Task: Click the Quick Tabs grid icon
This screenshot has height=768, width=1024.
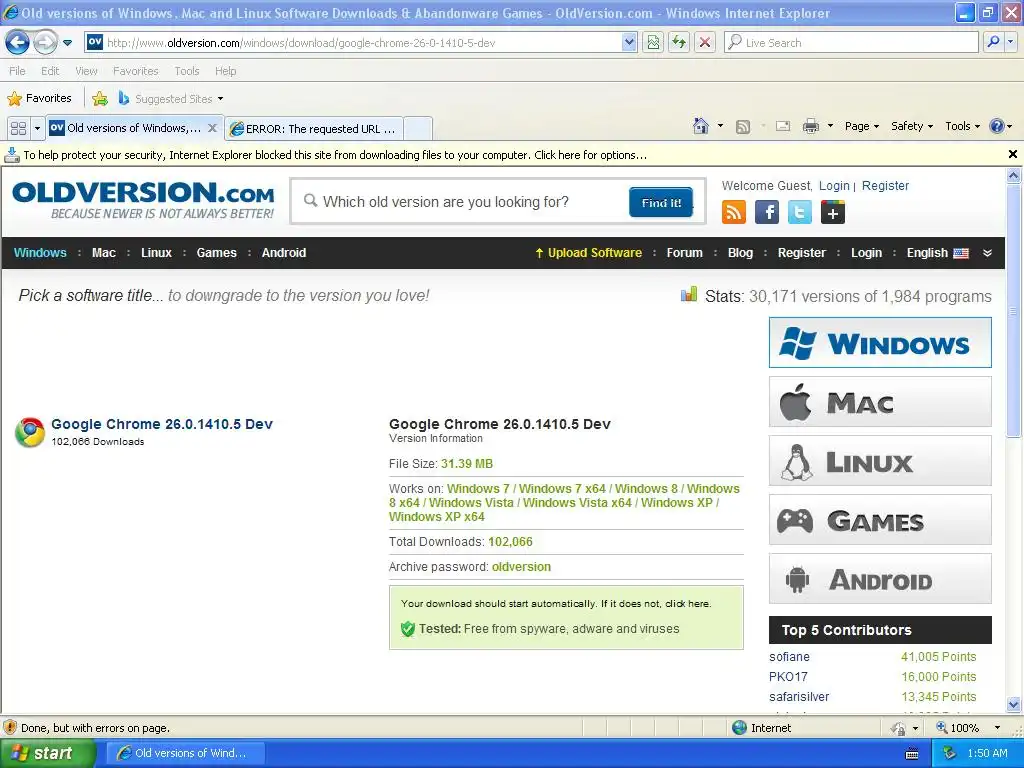Action: (x=18, y=128)
